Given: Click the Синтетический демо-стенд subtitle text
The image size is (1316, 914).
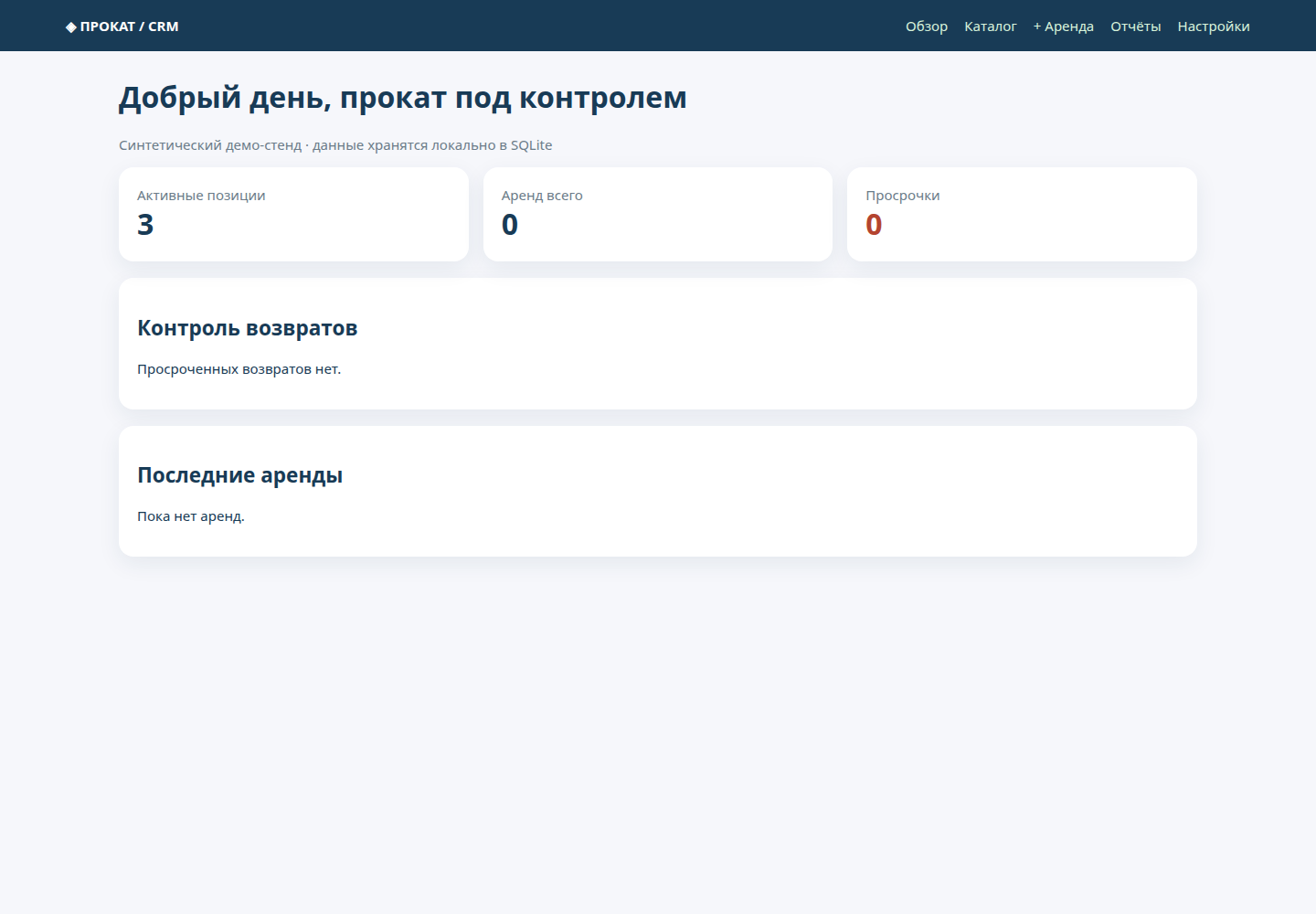Looking at the screenshot, I should pyautogui.click(x=335, y=145).
